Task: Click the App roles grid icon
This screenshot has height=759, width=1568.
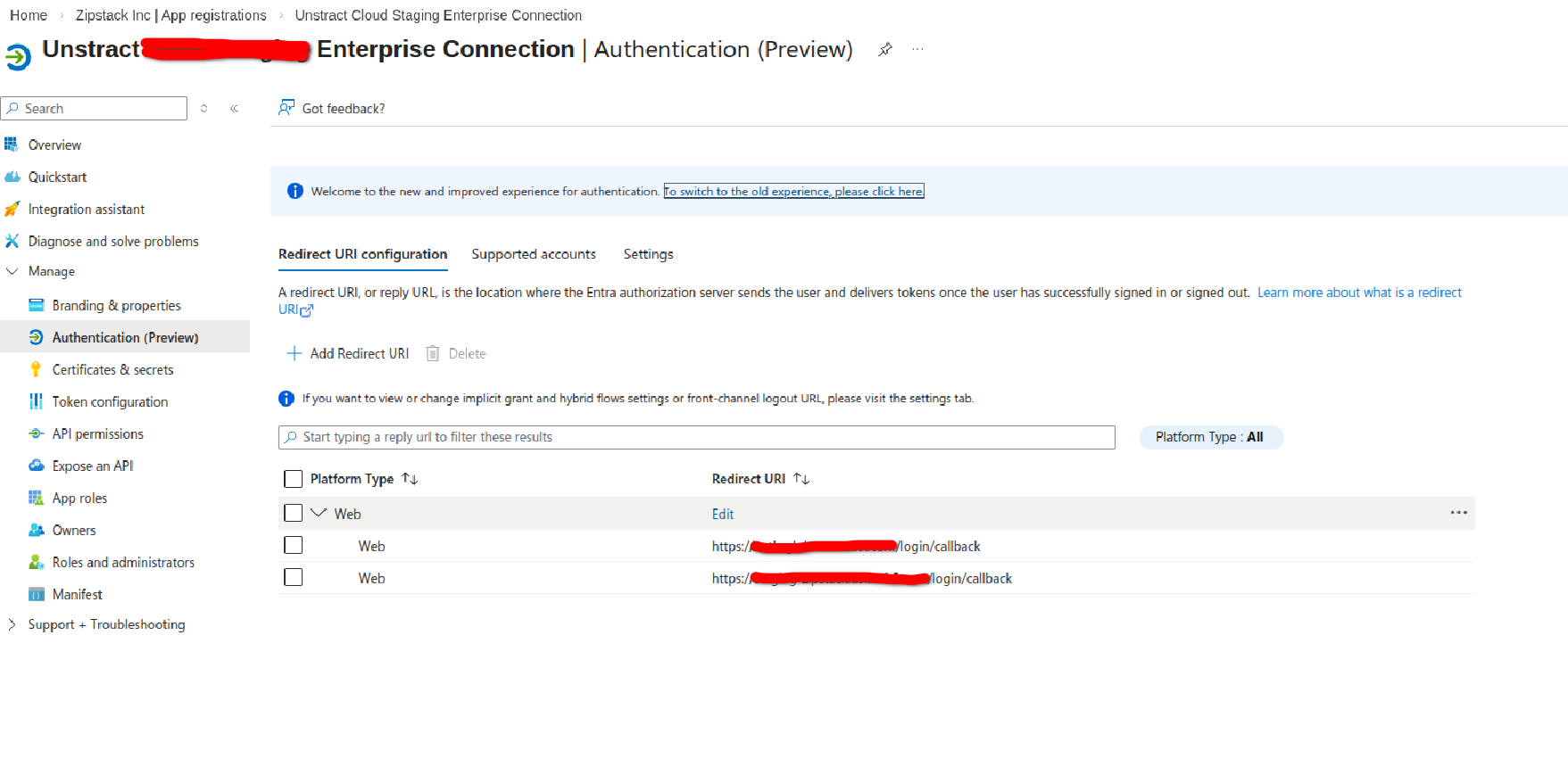Action: (36, 498)
